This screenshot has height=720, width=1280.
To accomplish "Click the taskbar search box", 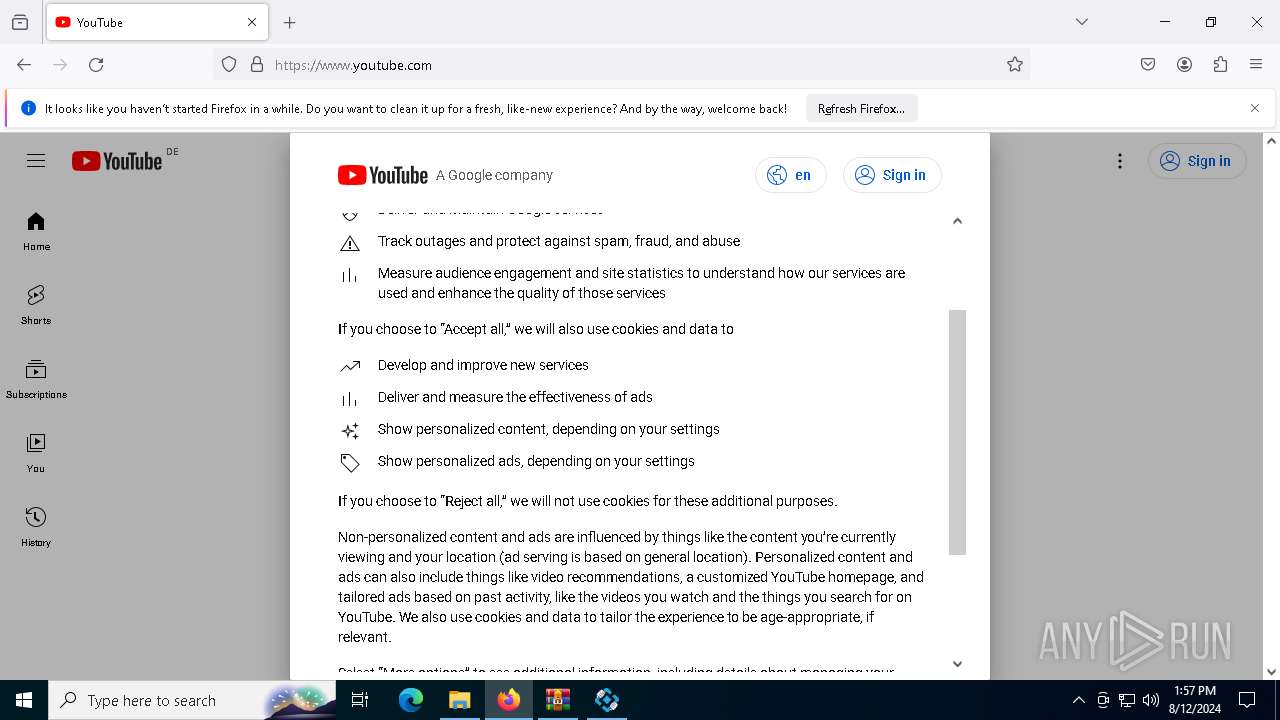I will (x=192, y=700).
